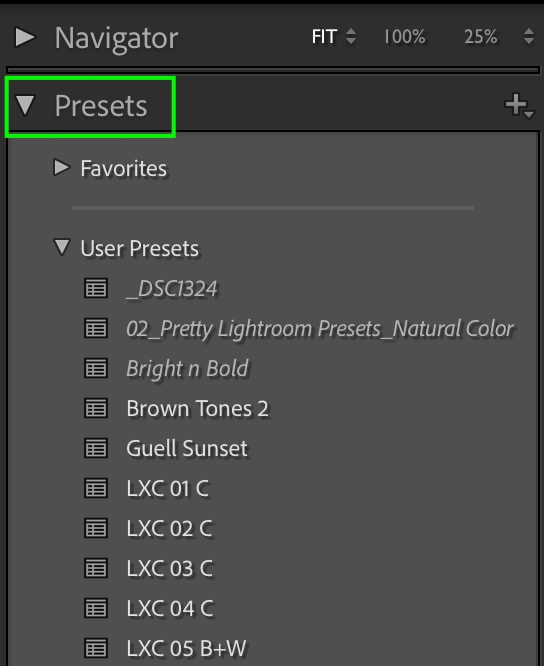Image resolution: width=544 pixels, height=666 pixels.
Task: Click the preset icon beside Brown Tones 2
Action: click(96, 408)
